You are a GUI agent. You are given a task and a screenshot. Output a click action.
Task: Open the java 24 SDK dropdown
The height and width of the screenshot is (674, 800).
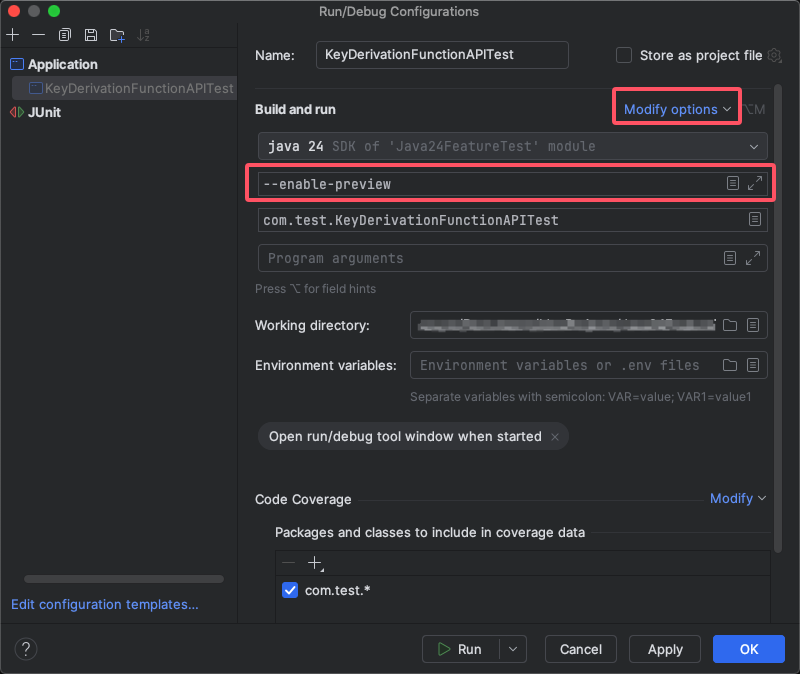(x=754, y=146)
